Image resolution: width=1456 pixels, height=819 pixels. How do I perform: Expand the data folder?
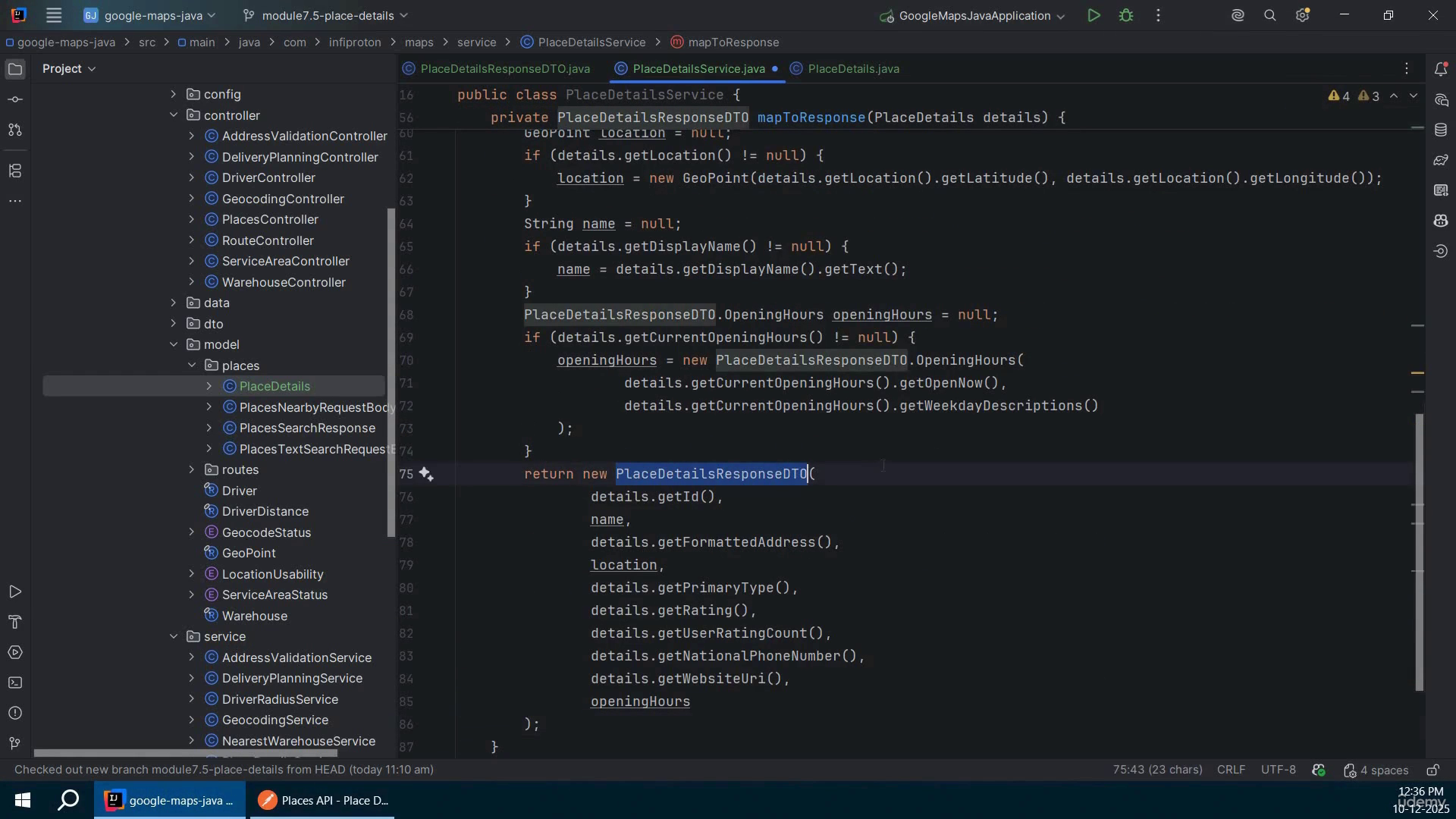pos(174,303)
